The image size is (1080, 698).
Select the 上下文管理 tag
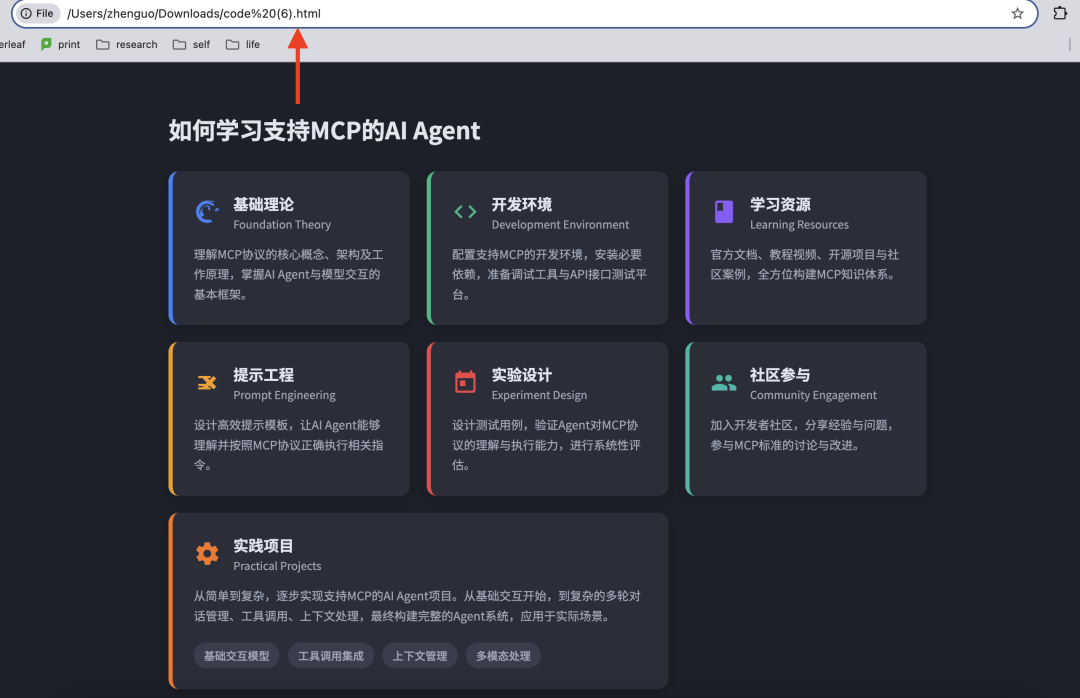[x=419, y=655]
